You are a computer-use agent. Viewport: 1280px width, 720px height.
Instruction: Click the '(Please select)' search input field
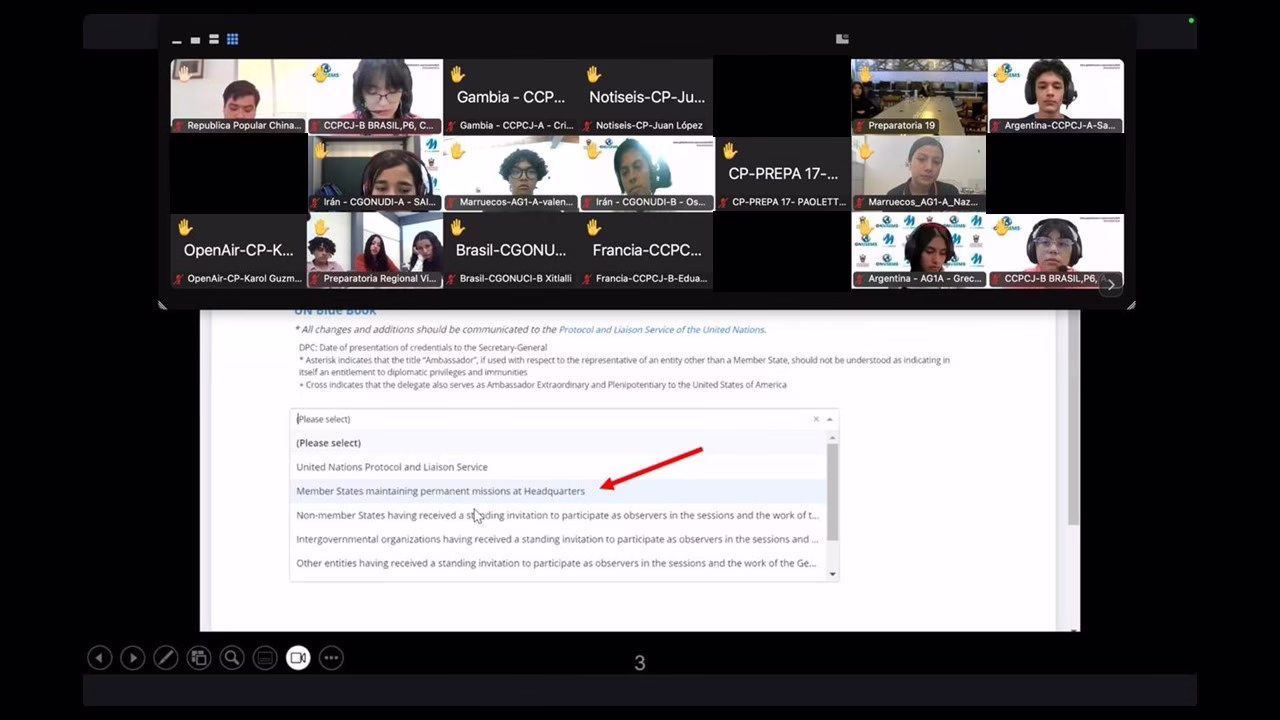click(550, 419)
